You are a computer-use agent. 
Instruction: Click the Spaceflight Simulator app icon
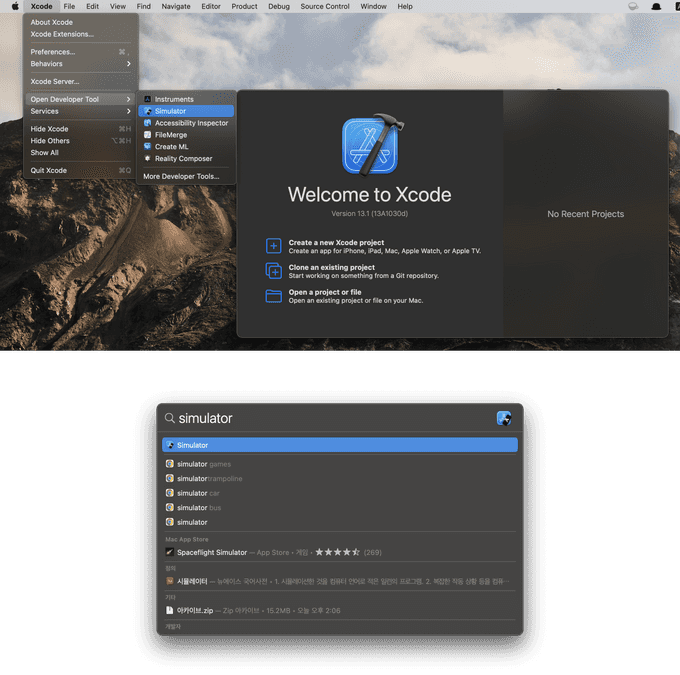[x=170, y=552]
